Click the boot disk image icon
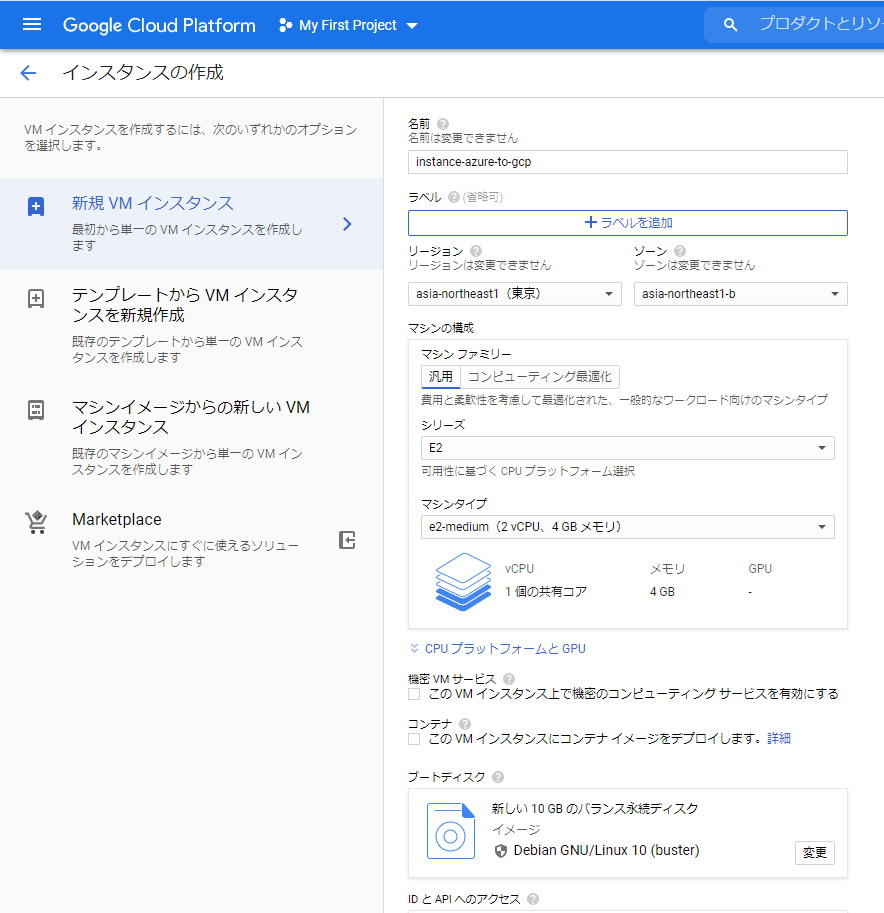 (451, 831)
